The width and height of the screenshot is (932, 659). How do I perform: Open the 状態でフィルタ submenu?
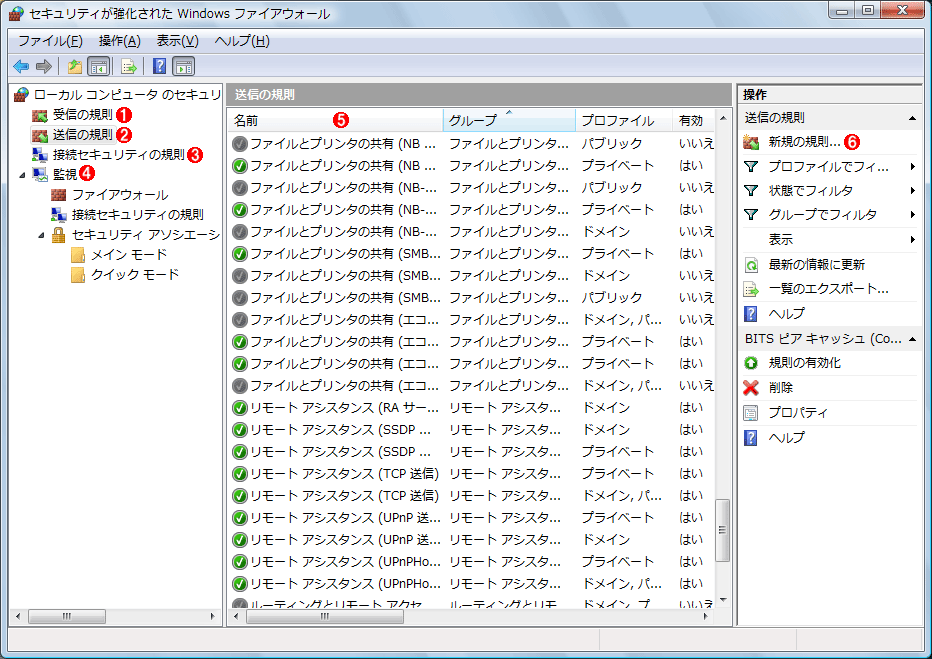[829, 191]
